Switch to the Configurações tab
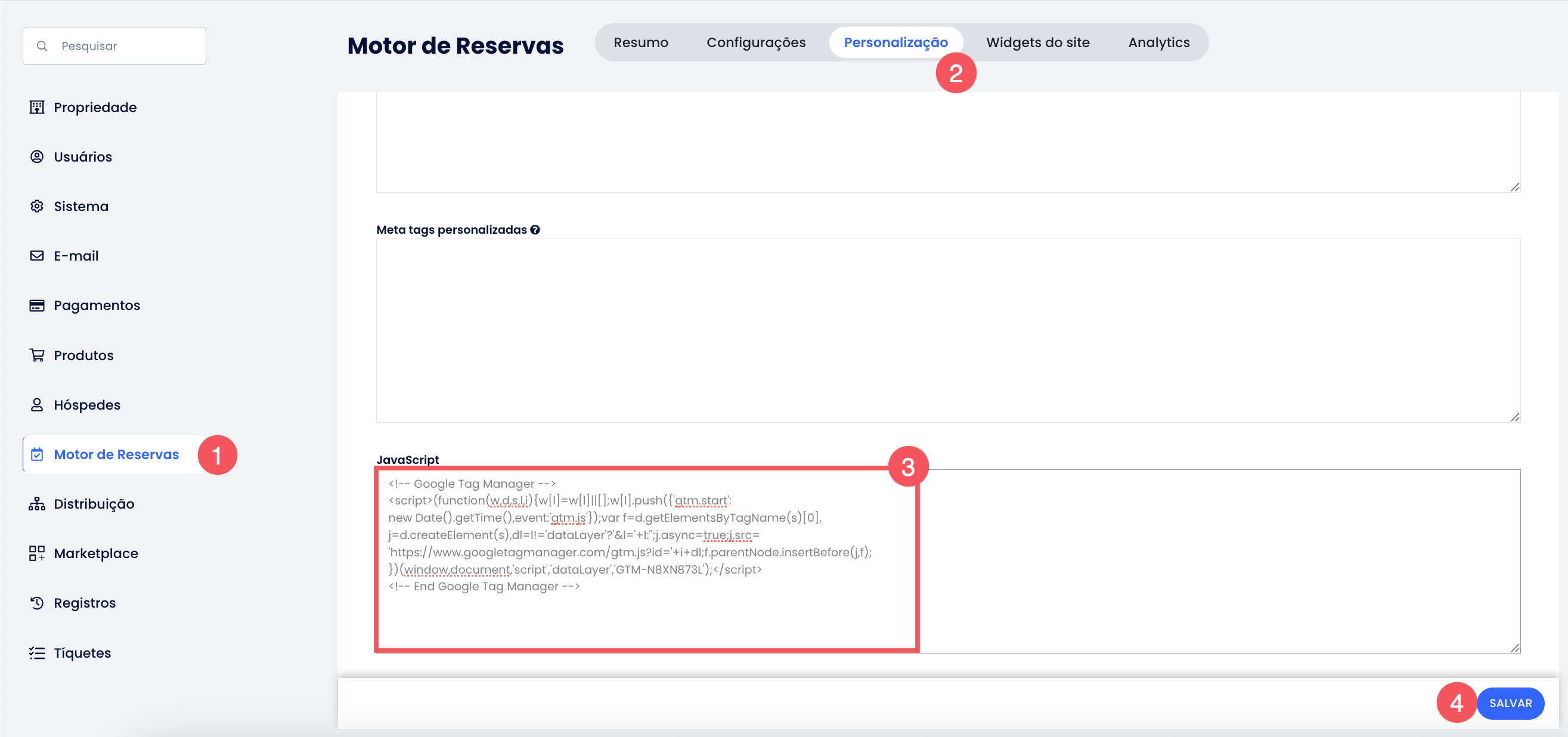 (x=755, y=42)
